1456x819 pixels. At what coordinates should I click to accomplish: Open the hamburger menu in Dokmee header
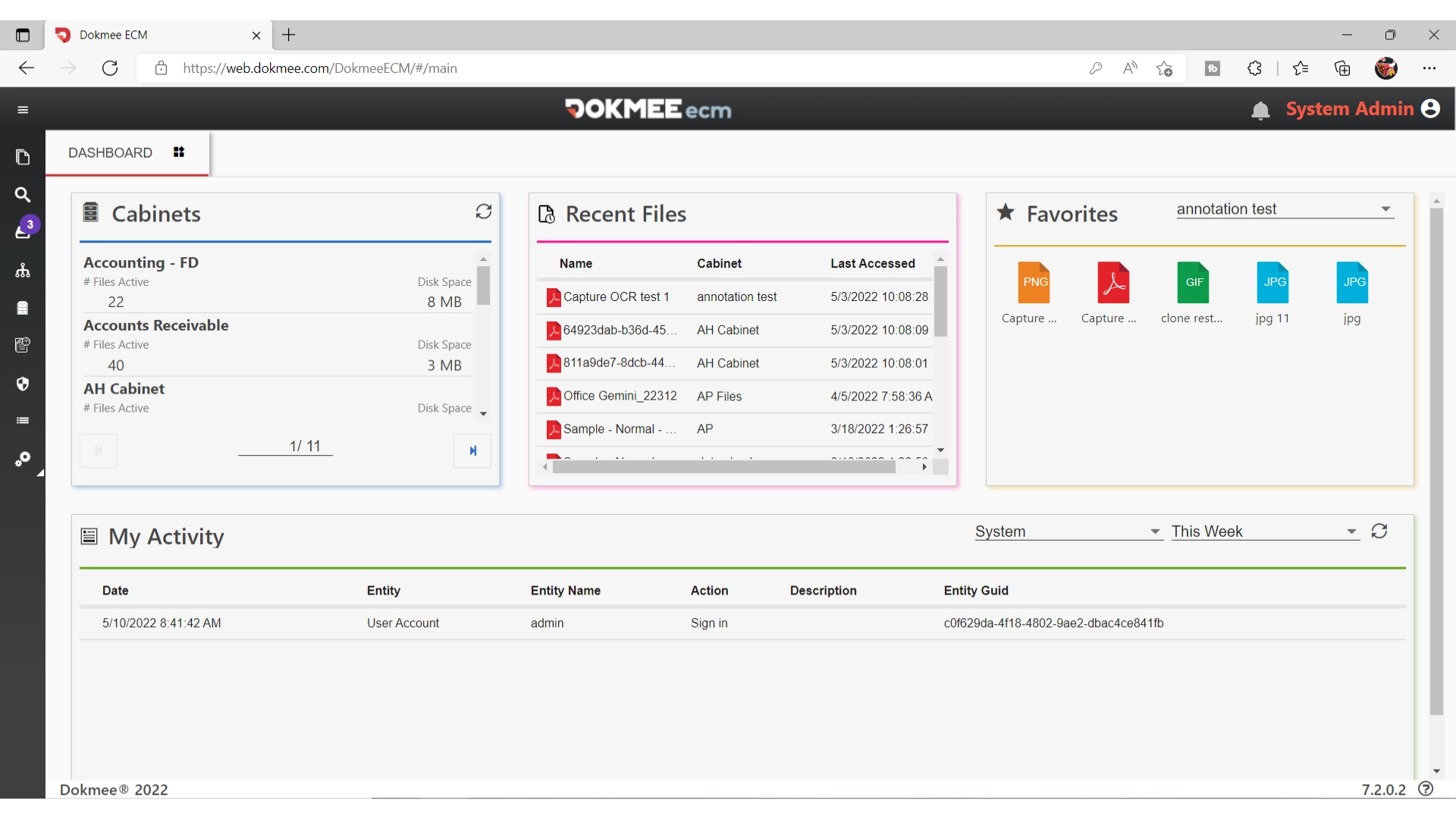click(23, 110)
